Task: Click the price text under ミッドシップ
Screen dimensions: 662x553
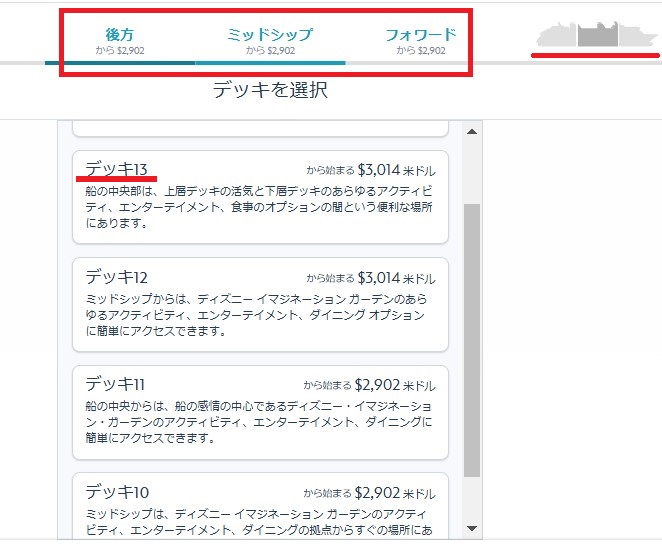Action: [x=270, y=51]
